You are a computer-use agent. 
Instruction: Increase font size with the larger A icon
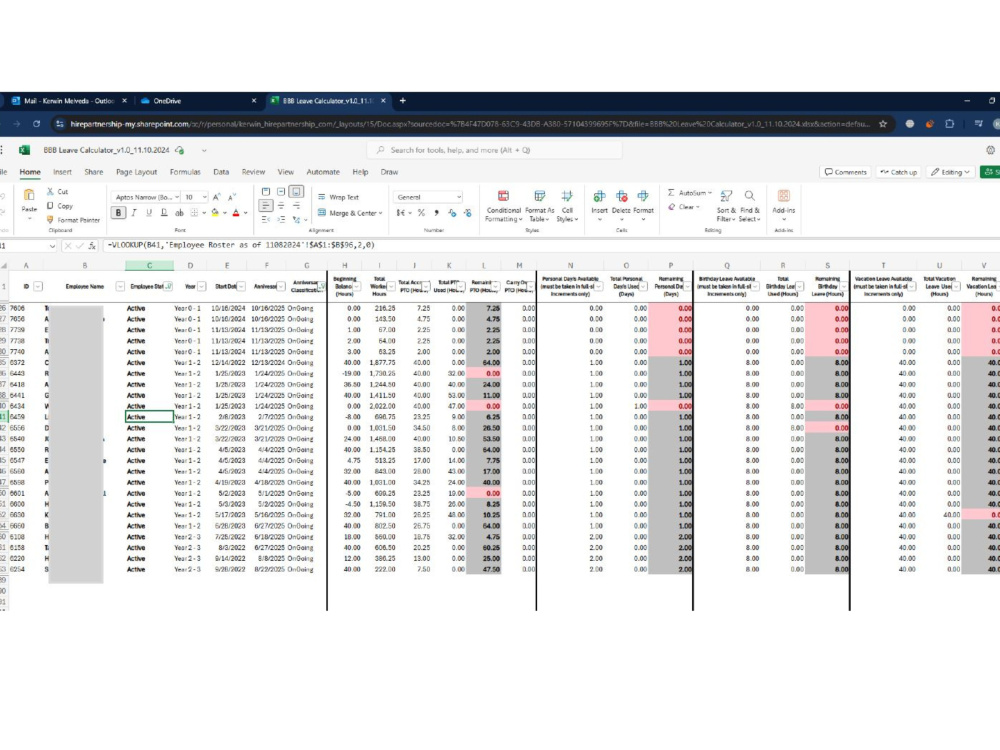pos(217,197)
